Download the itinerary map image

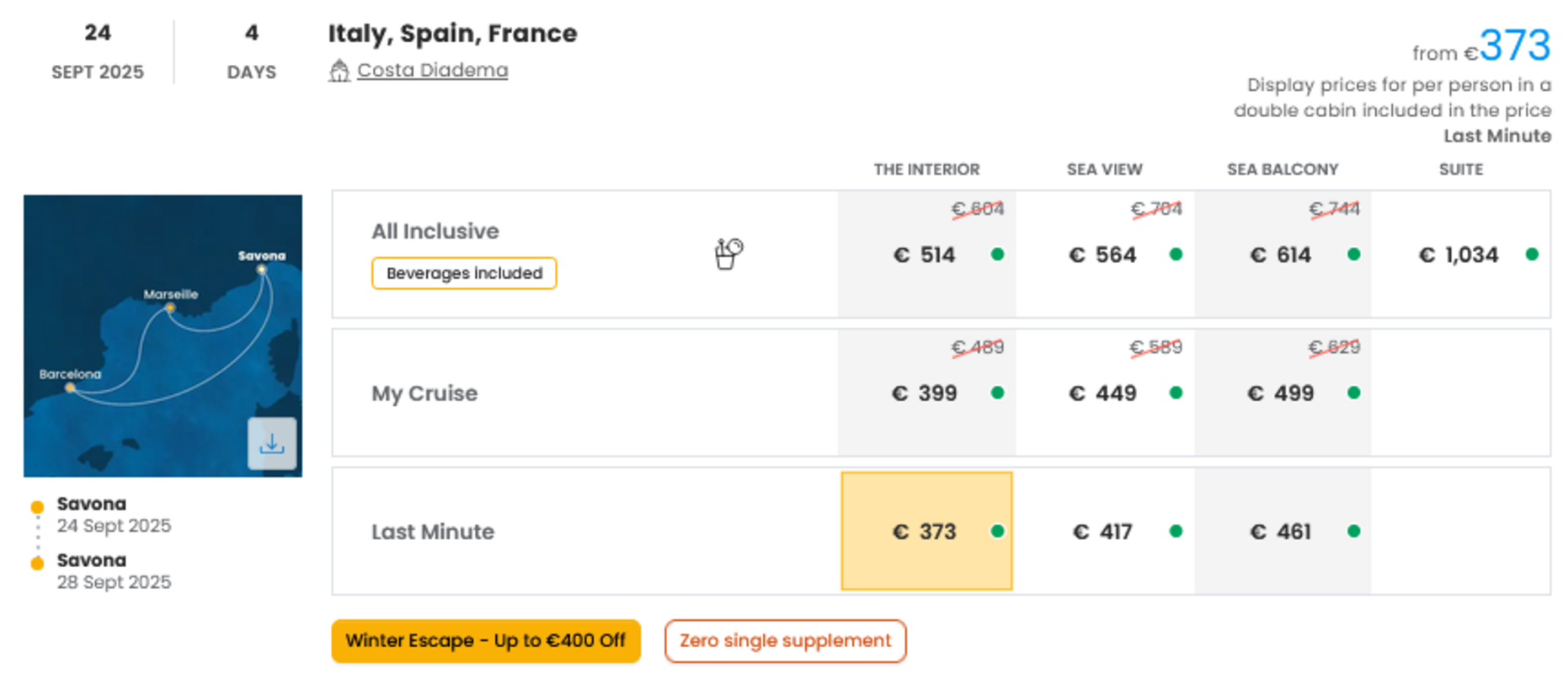click(272, 443)
